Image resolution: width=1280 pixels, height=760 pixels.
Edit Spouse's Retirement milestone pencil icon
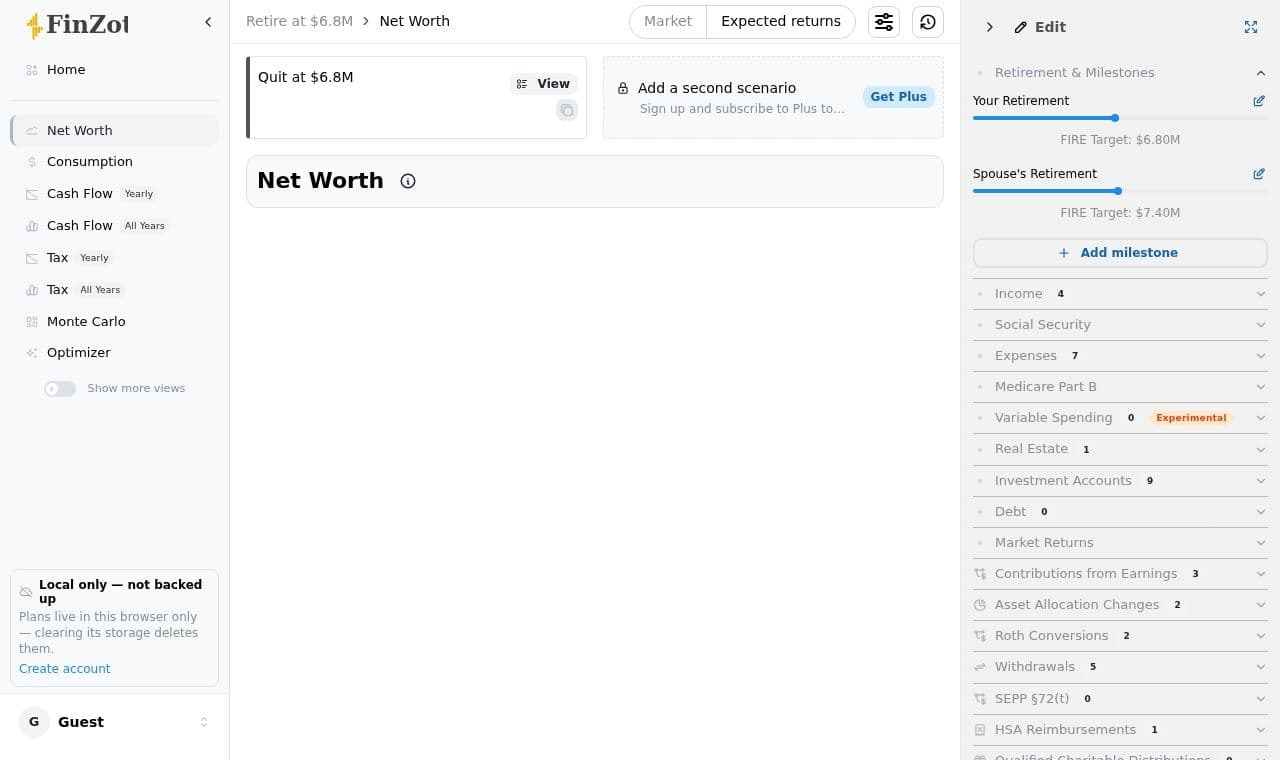[x=1259, y=174]
